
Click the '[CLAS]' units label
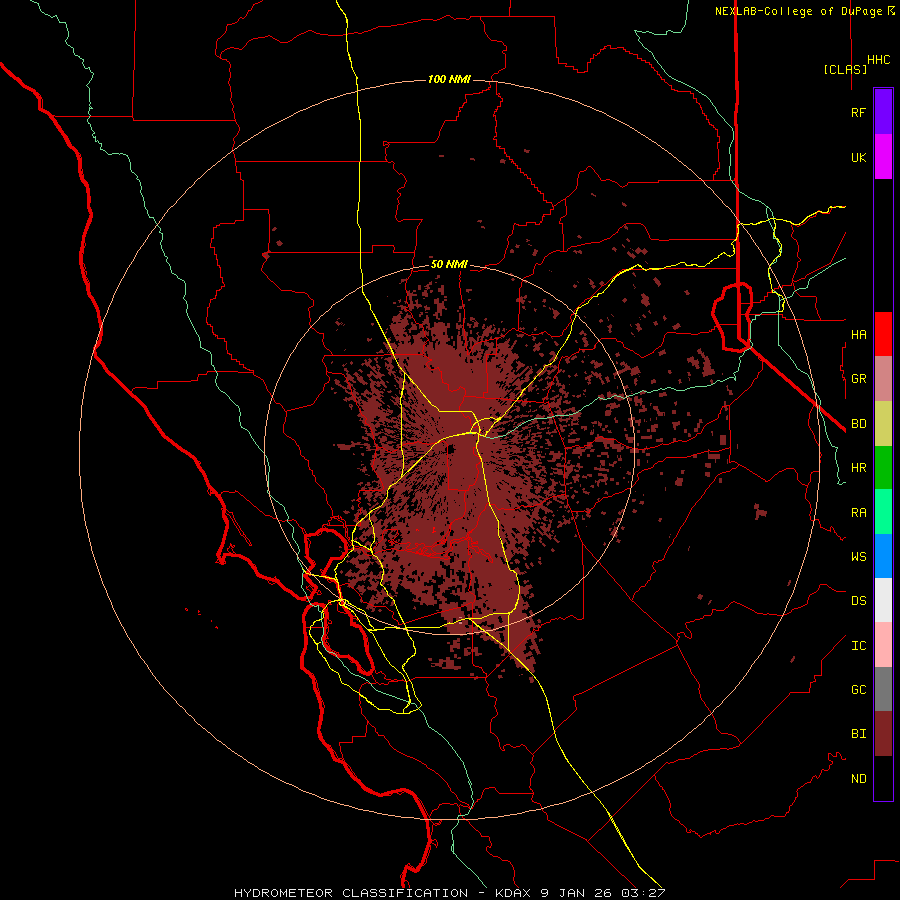point(845,69)
